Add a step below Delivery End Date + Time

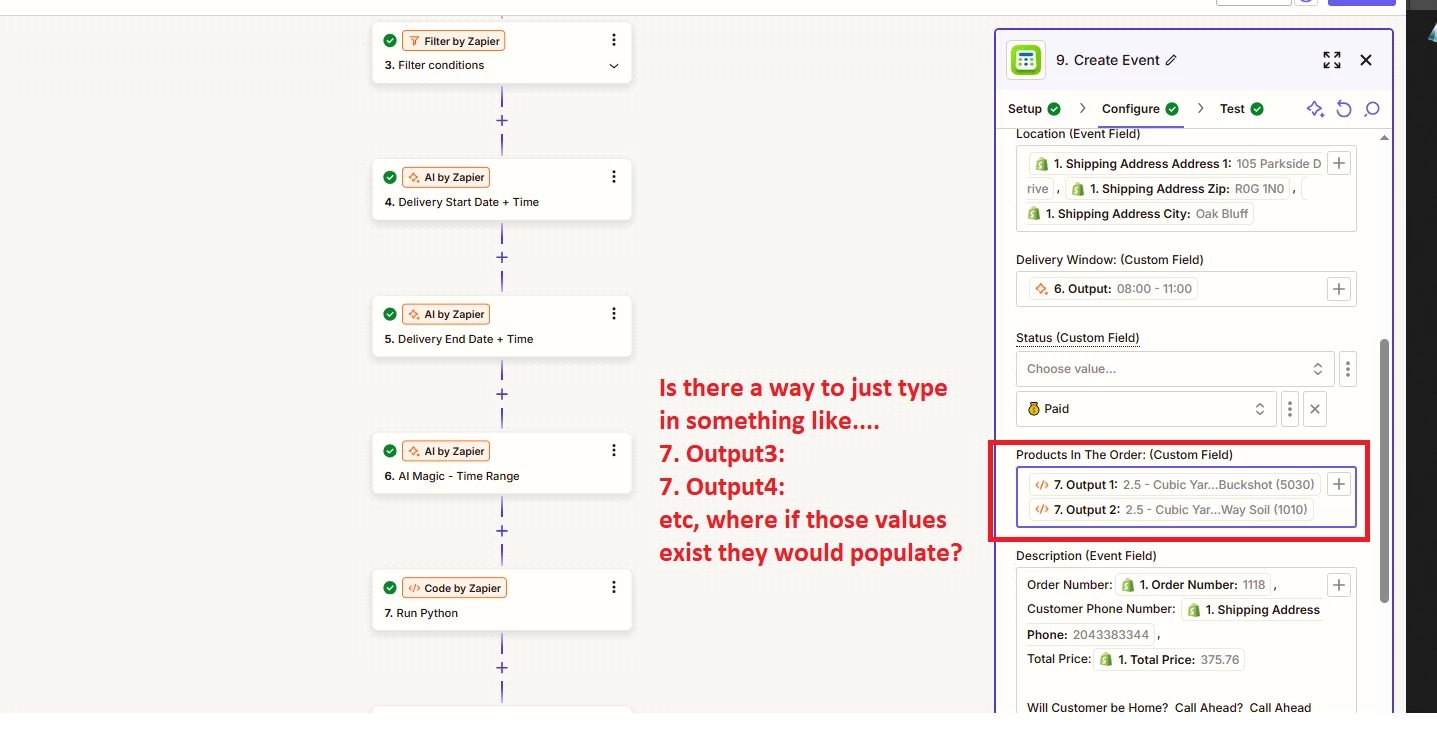(x=502, y=394)
